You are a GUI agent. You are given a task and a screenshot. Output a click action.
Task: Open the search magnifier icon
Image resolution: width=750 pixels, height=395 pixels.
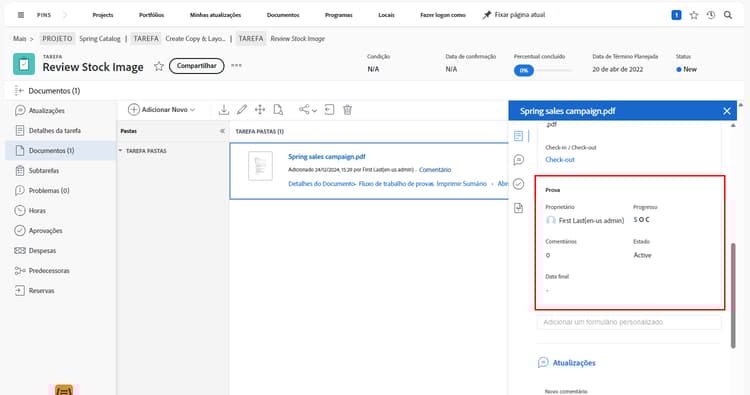[728, 15]
